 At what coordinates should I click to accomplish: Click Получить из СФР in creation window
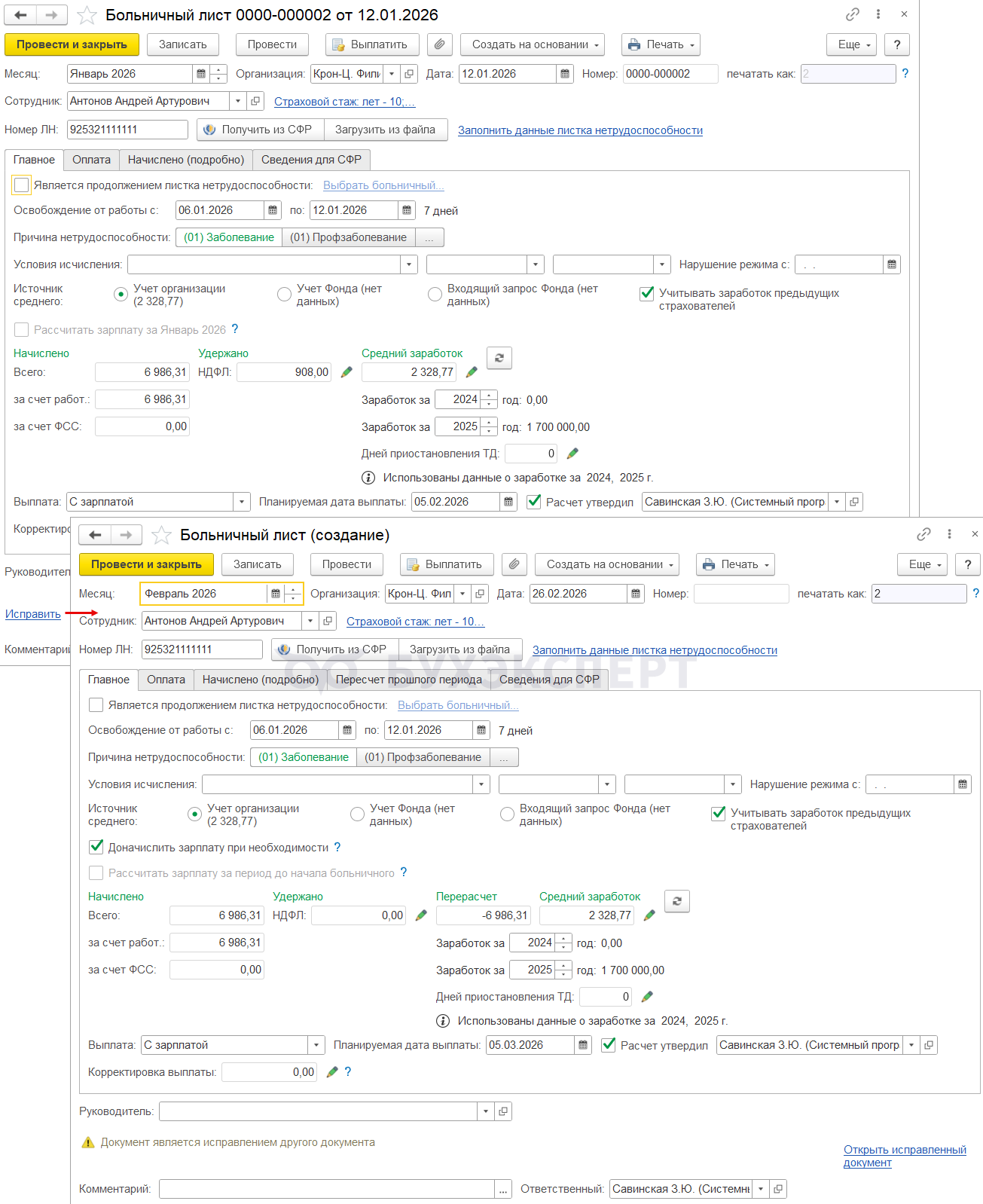point(334,649)
